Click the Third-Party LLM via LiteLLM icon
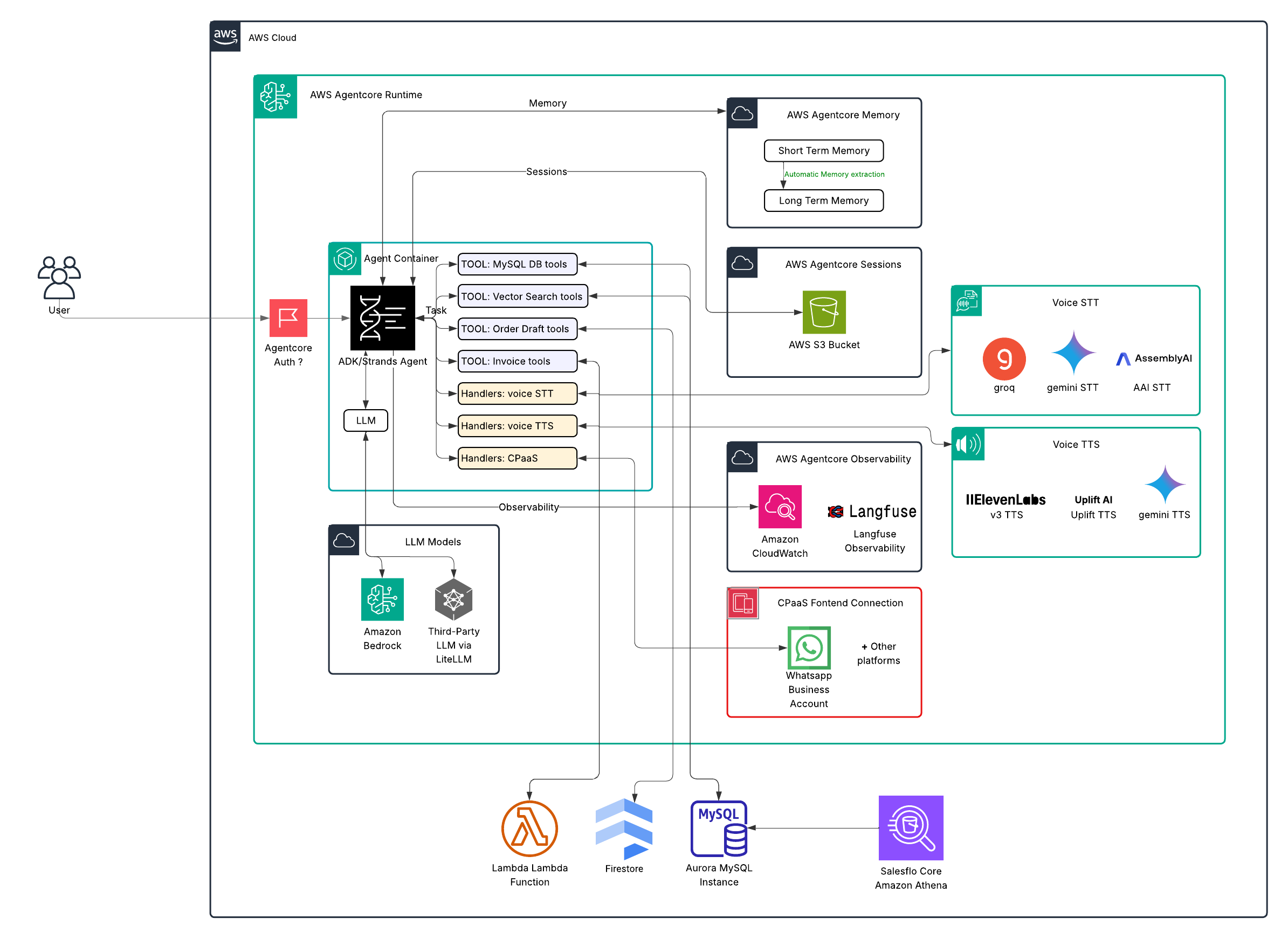Image resolution: width=1288 pixels, height=939 pixels. [x=453, y=599]
